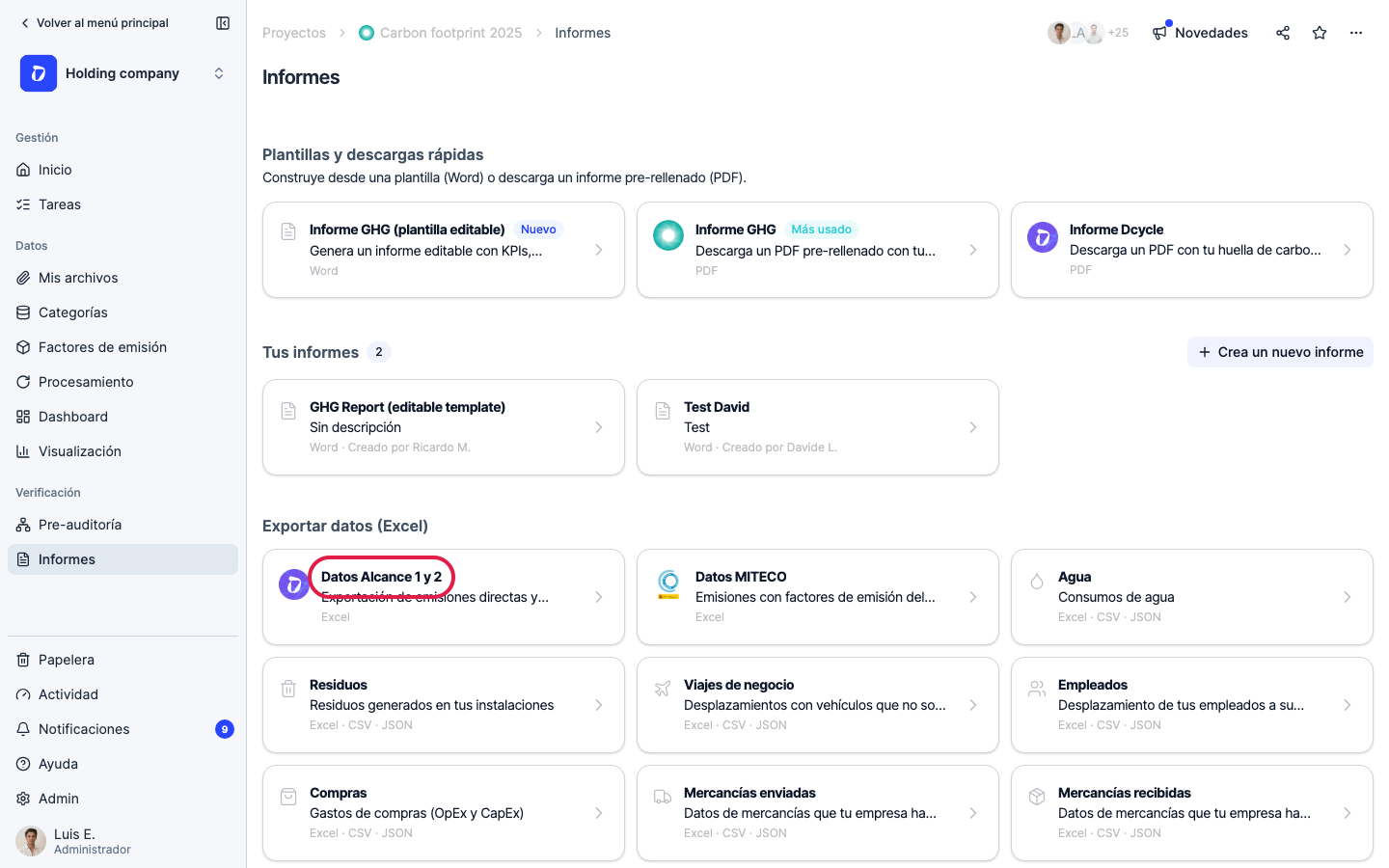Open Novedades announcements

click(x=1200, y=33)
